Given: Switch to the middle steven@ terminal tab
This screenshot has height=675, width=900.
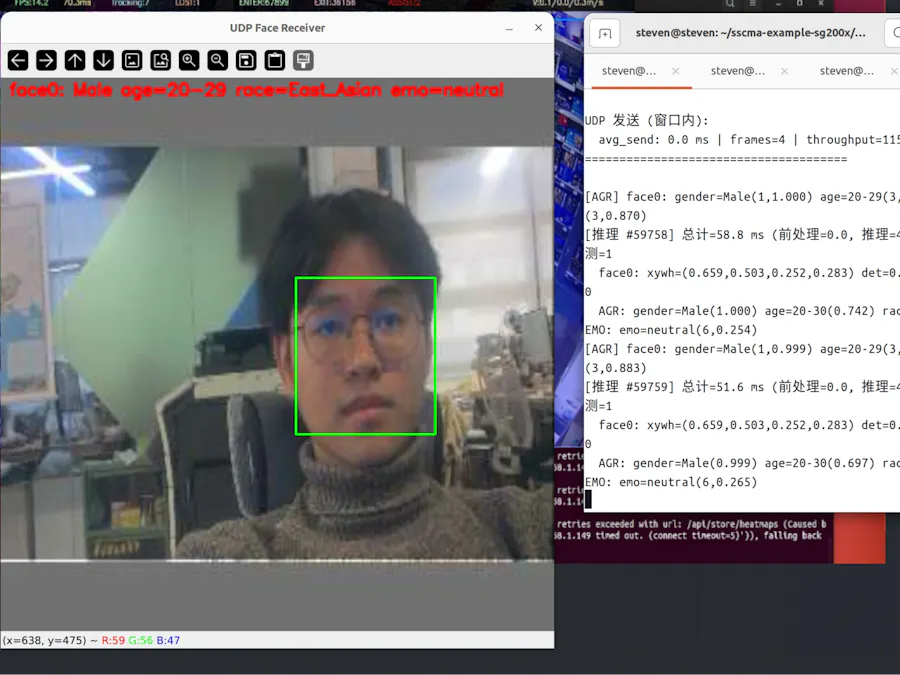Looking at the screenshot, I should point(738,71).
